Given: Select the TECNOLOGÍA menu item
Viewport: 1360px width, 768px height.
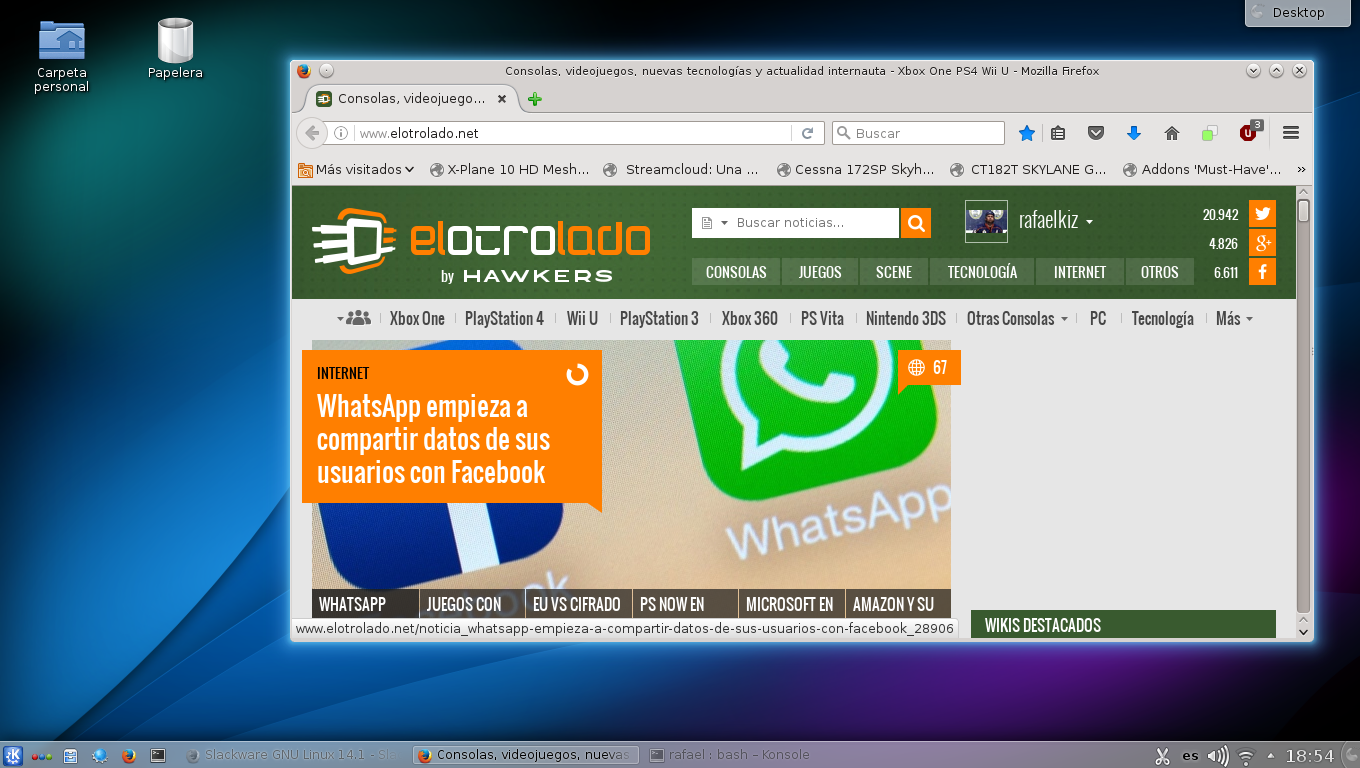Looking at the screenshot, I should pyautogui.click(x=982, y=272).
